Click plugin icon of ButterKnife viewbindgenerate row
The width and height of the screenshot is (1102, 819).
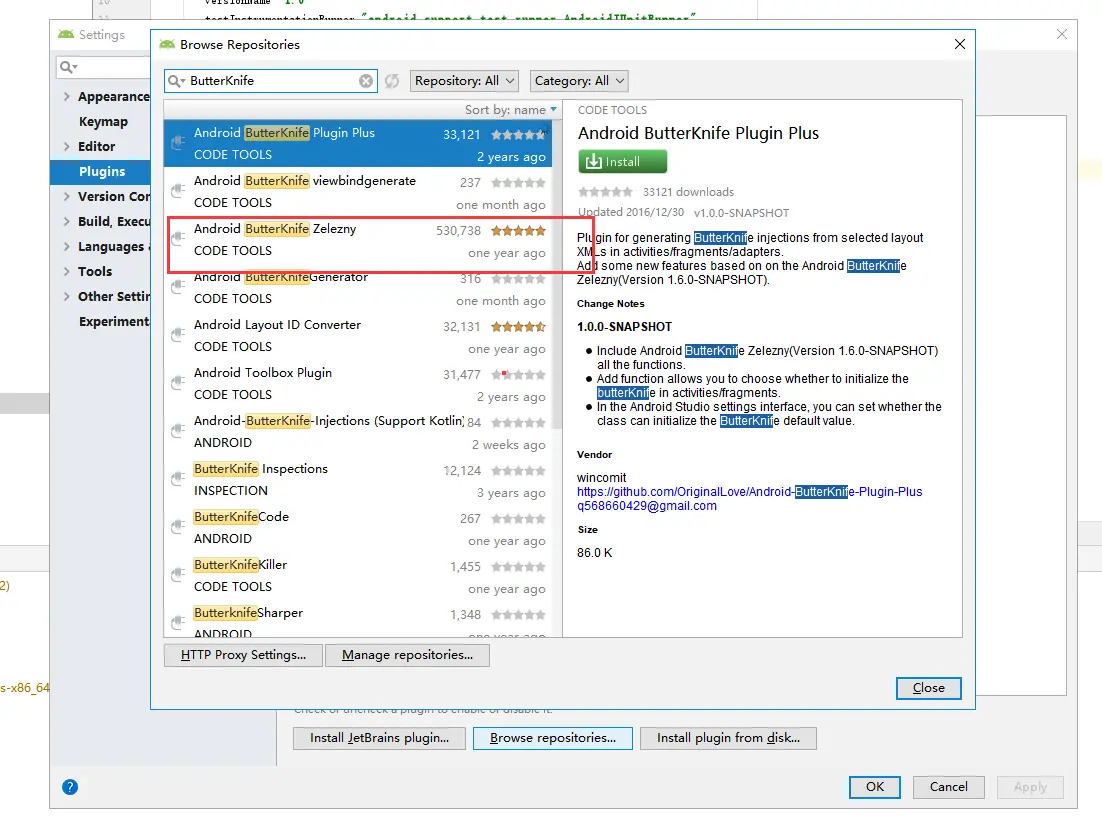coord(178,191)
